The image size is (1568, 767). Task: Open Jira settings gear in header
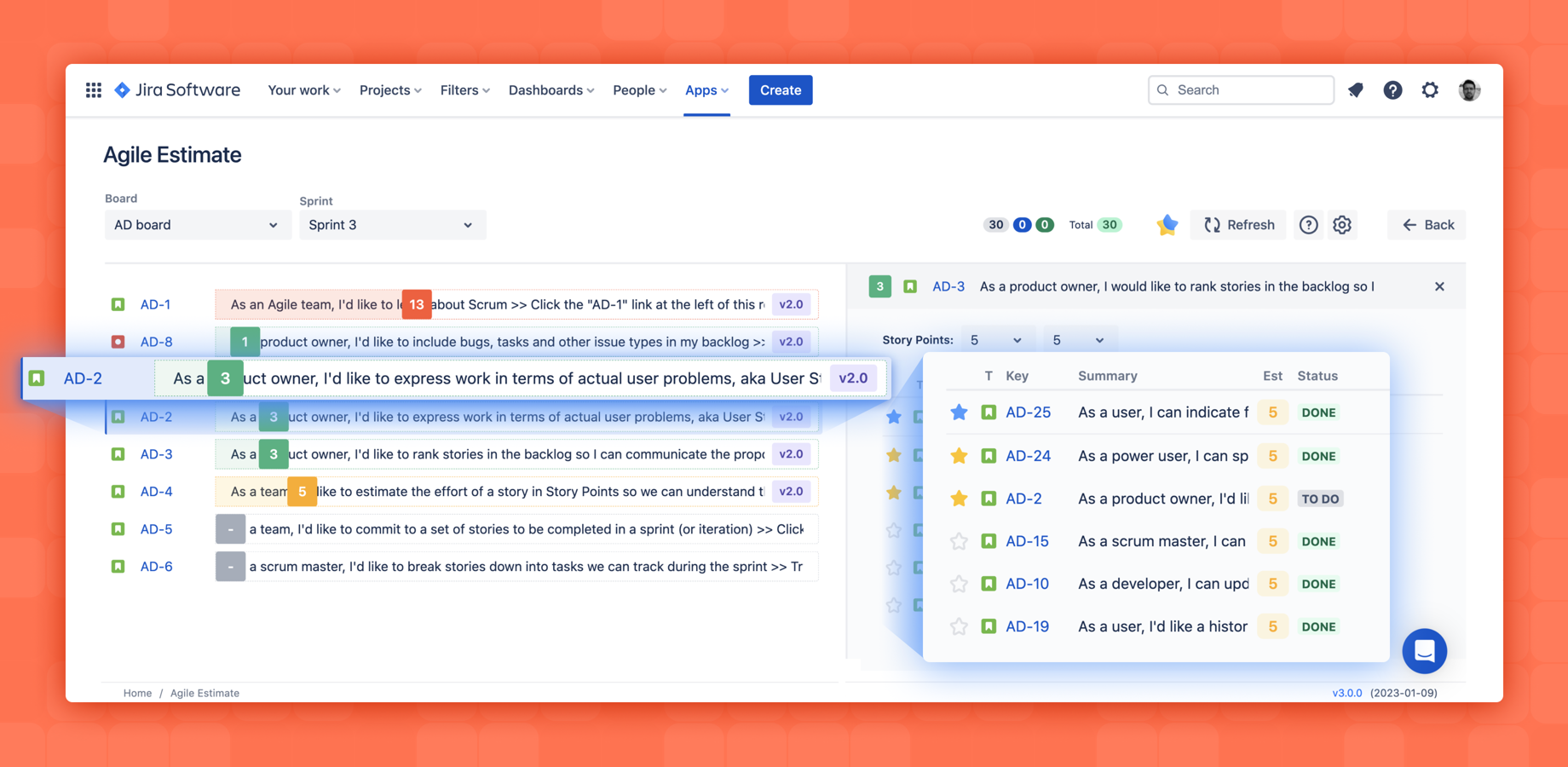pyautogui.click(x=1430, y=89)
